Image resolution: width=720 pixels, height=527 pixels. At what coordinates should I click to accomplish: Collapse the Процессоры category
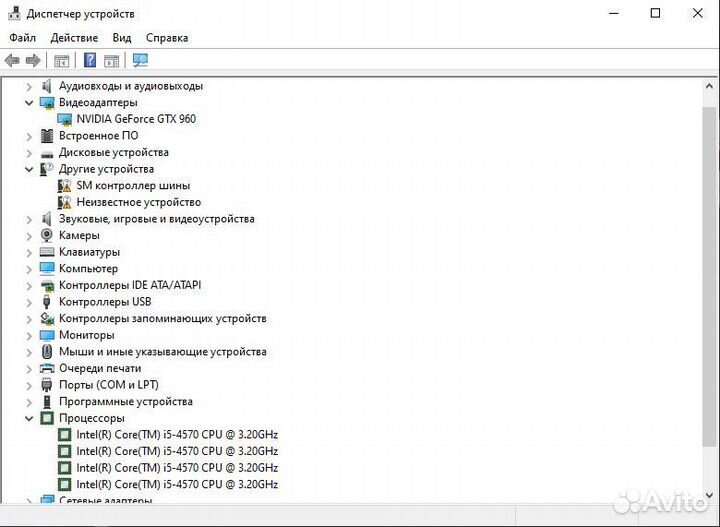point(29,418)
